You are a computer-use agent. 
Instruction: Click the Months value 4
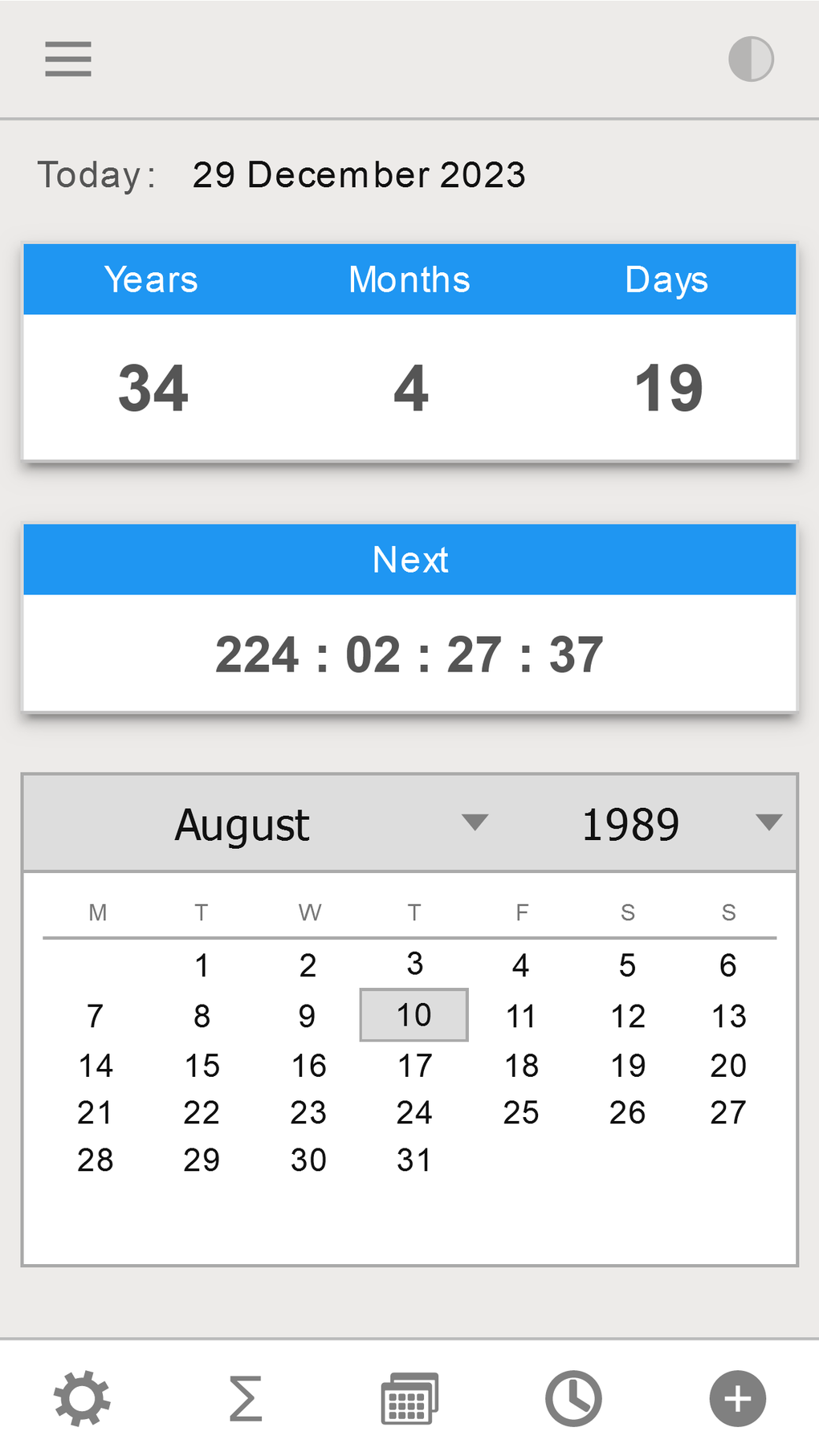pos(409,387)
